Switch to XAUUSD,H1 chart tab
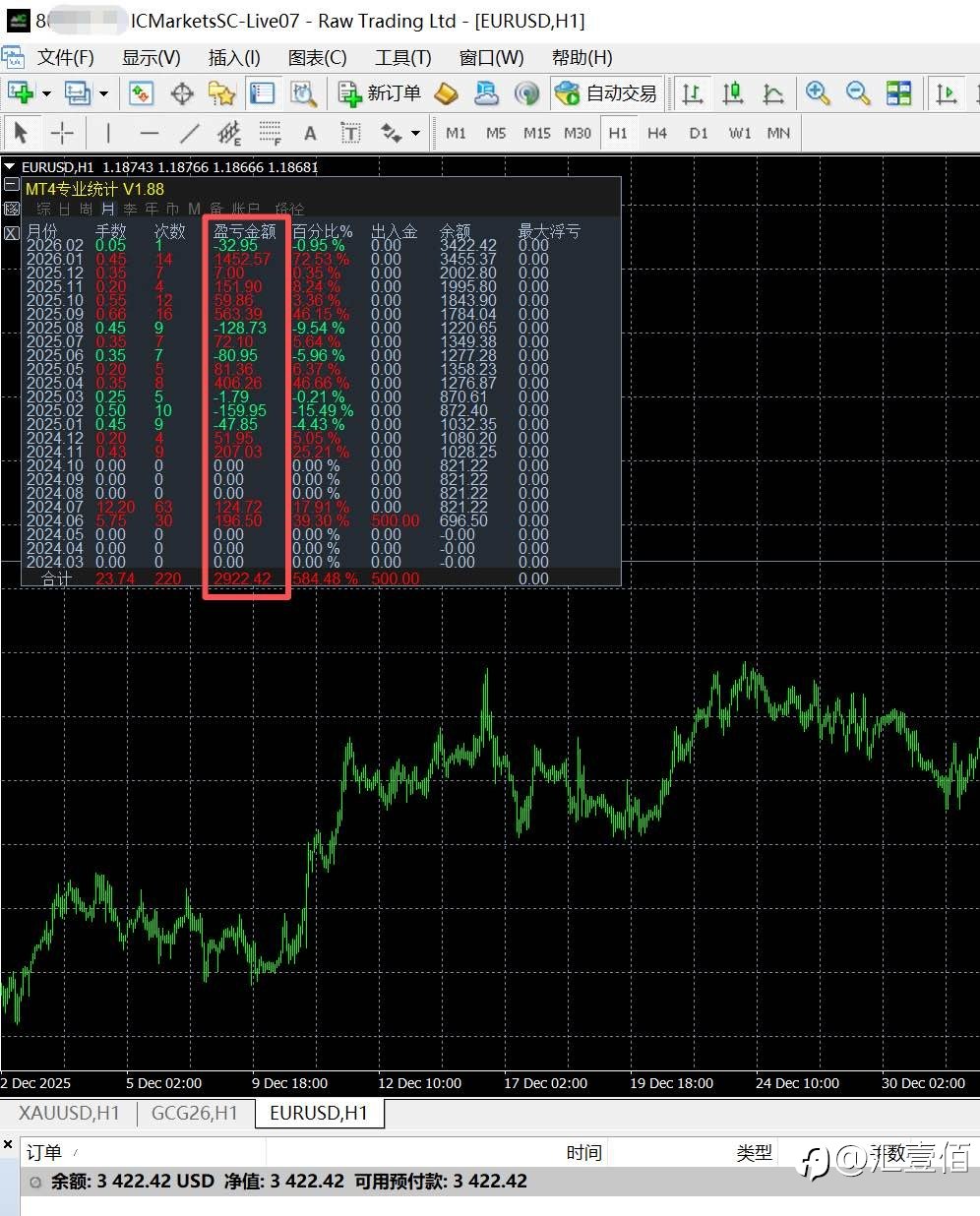 point(69,1113)
